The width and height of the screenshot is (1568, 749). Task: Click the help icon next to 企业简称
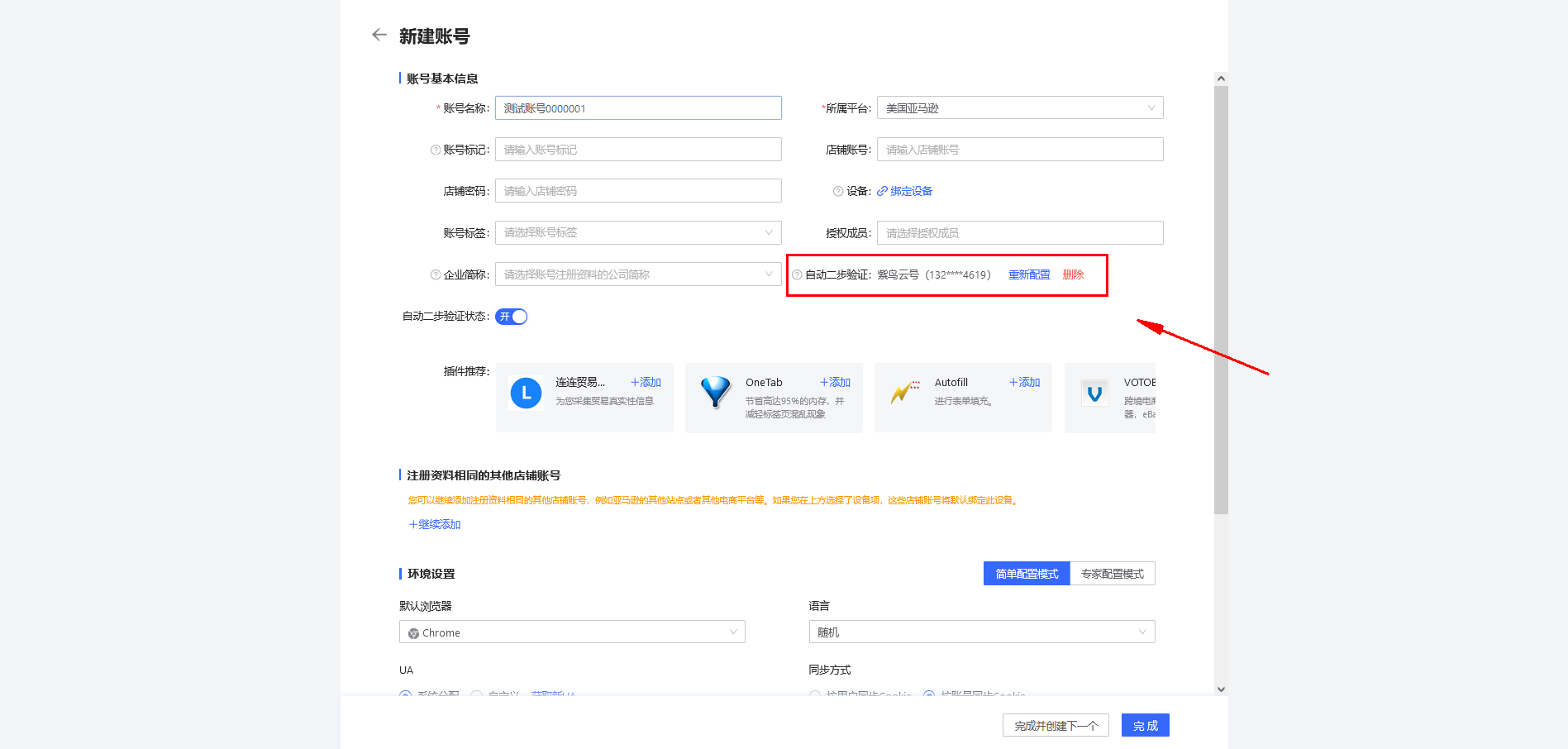(x=434, y=274)
